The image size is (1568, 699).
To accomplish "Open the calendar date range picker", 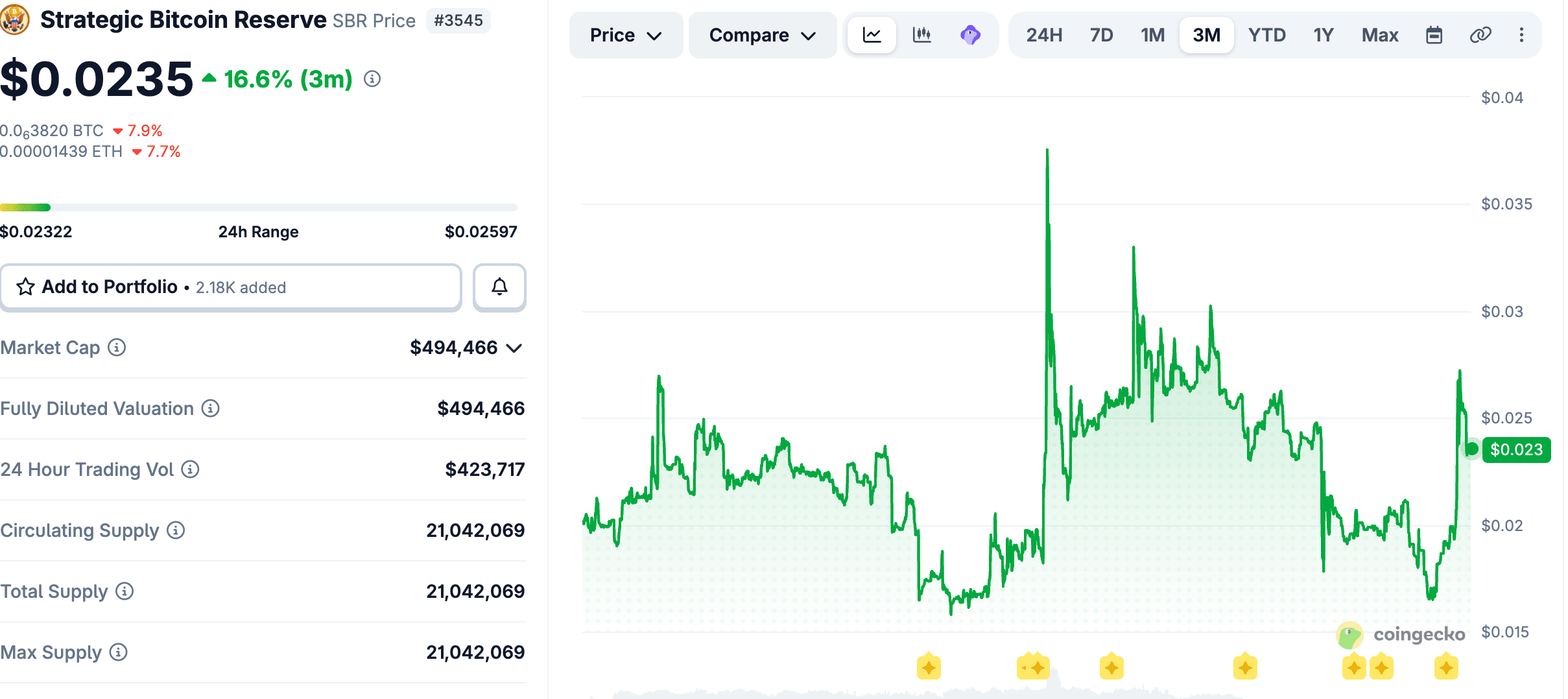I will (1434, 35).
